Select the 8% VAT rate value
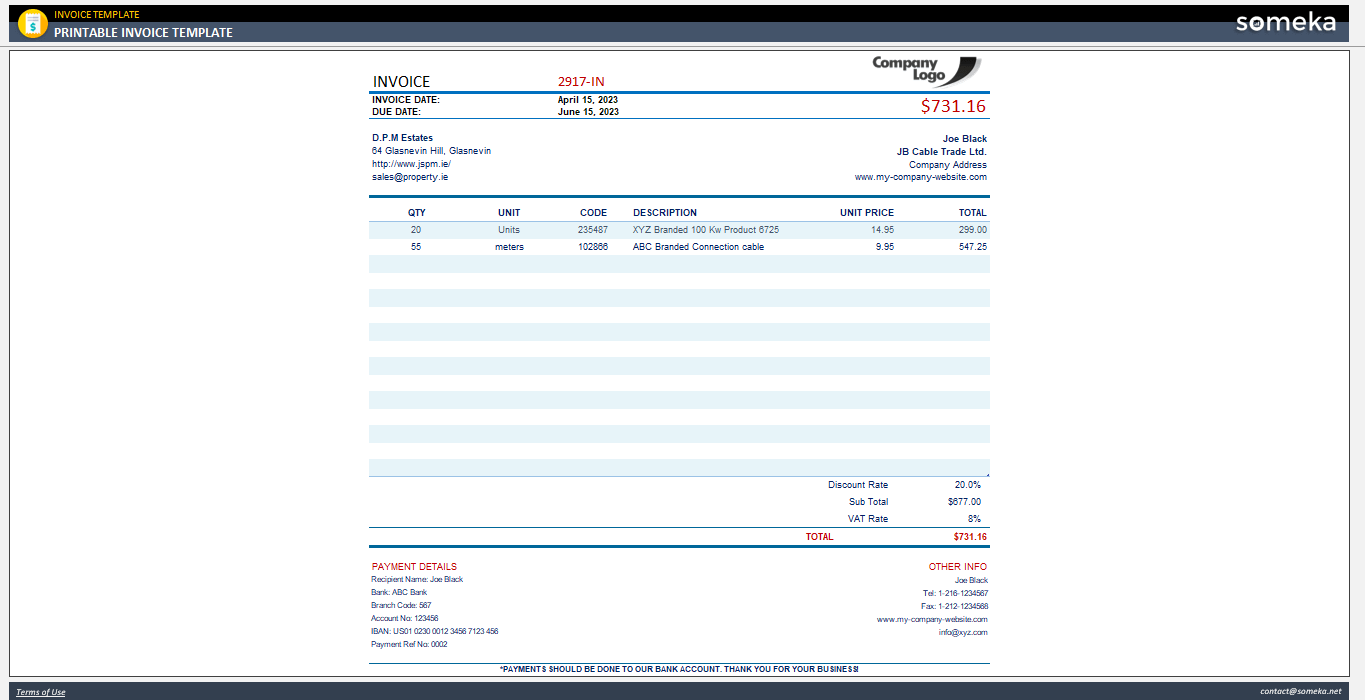The width and height of the screenshot is (1365, 700). [975, 519]
